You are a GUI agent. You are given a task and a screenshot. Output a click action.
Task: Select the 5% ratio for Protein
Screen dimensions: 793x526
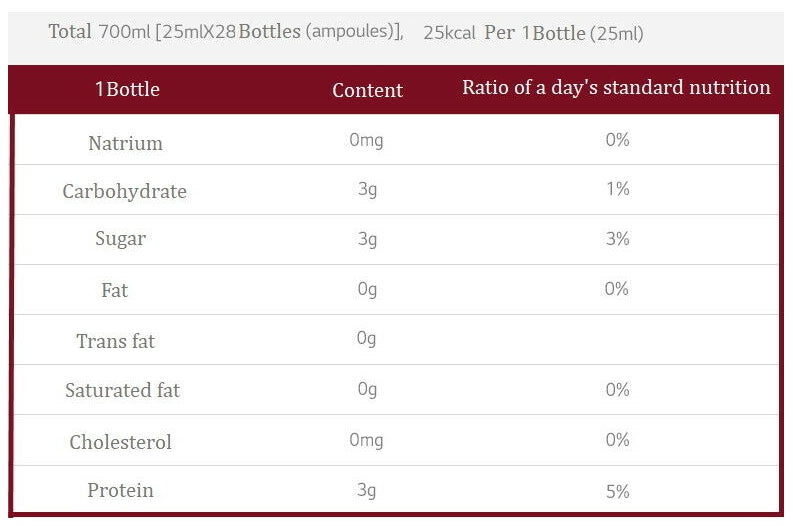[617, 491]
